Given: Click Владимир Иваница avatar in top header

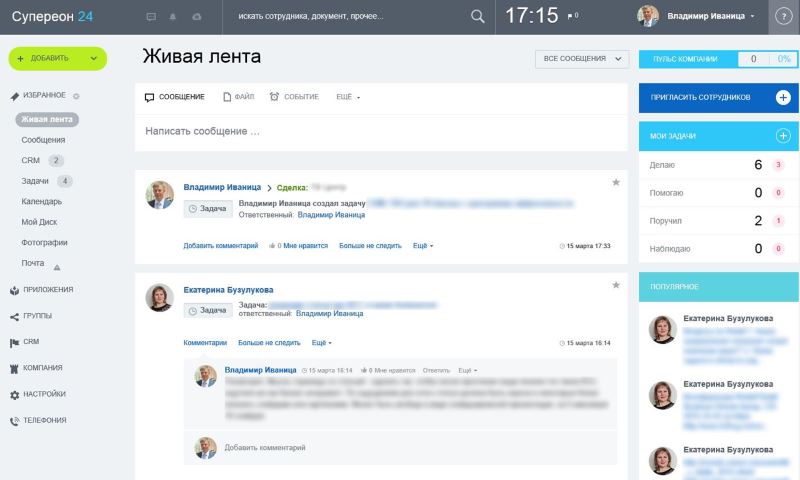Looking at the screenshot, I should click(x=648, y=16).
